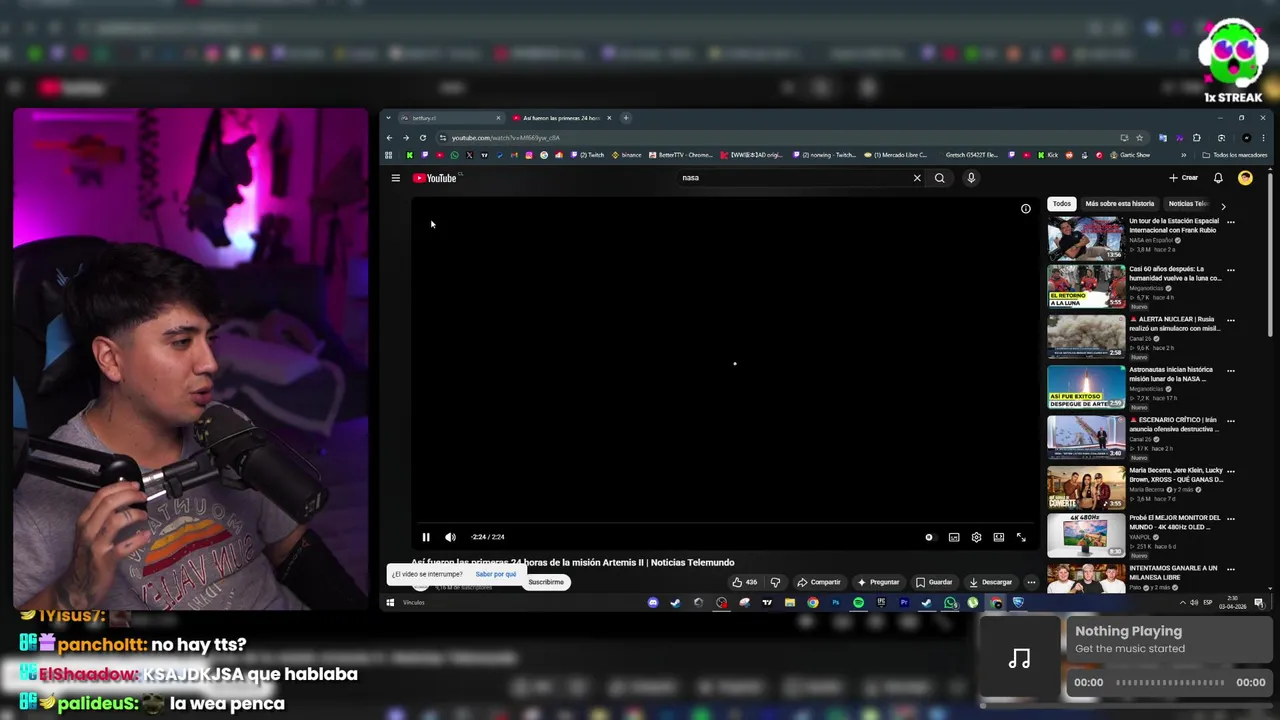Run the search with the magnifier icon

coord(940,178)
